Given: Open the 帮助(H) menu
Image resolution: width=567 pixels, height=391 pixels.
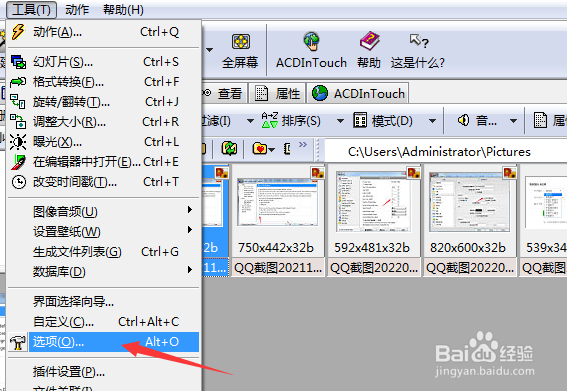Looking at the screenshot, I should coord(123,9).
